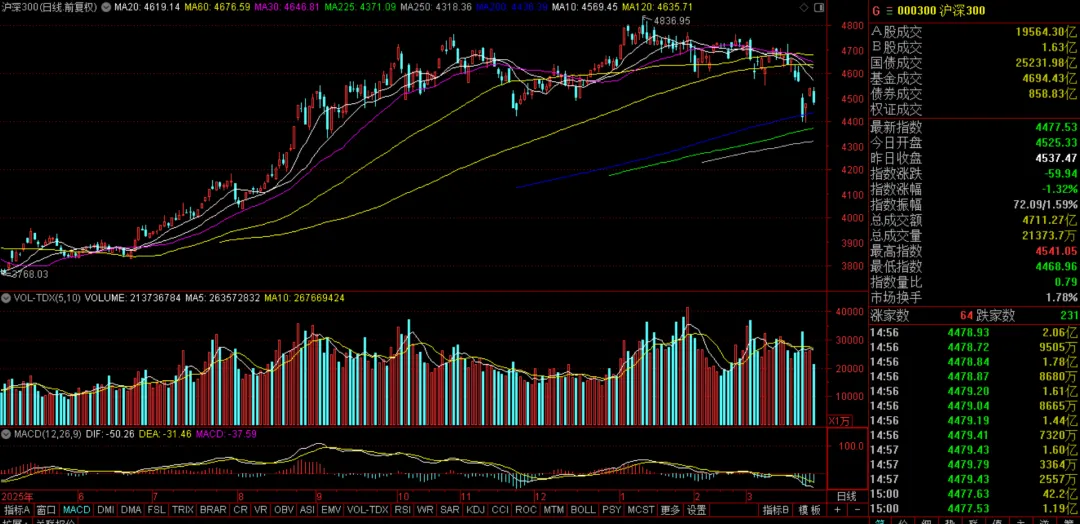
Task: Click the 3768.03 low price marker
Action: click(28, 275)
